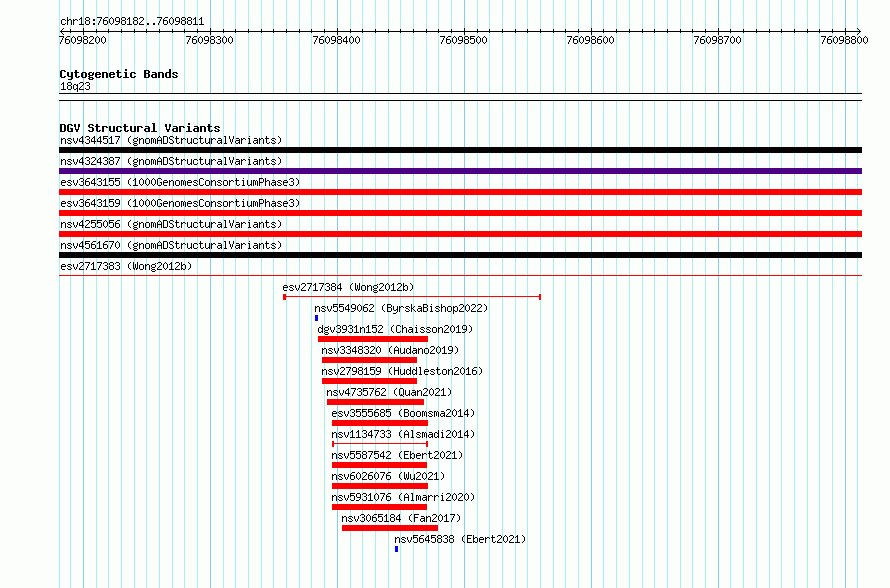Click the thin bracketed line under nsv1134733

tap(380, 444)
